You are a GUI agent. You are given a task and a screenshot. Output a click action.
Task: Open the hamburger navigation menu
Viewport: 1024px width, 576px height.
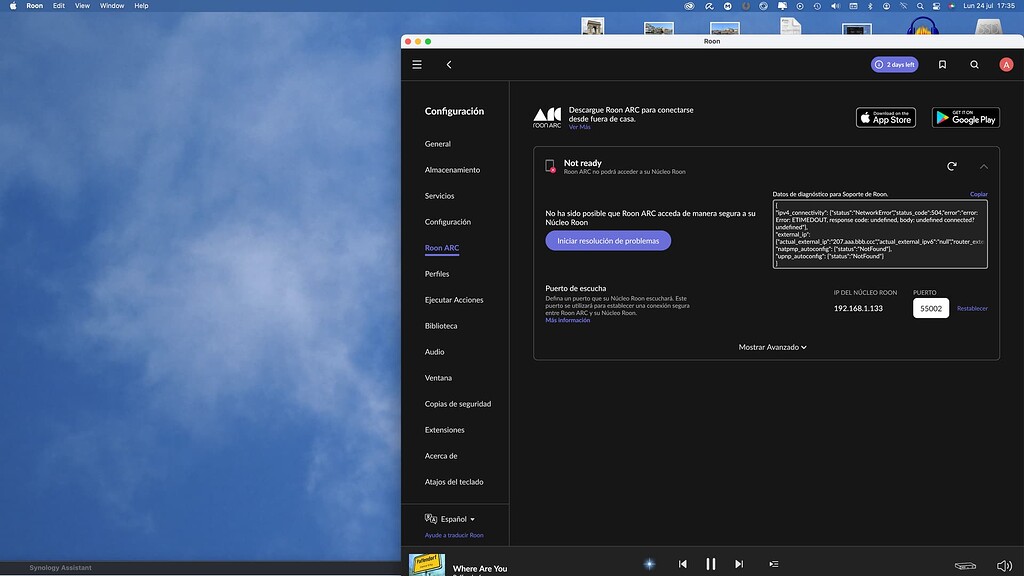pos(417,64)
